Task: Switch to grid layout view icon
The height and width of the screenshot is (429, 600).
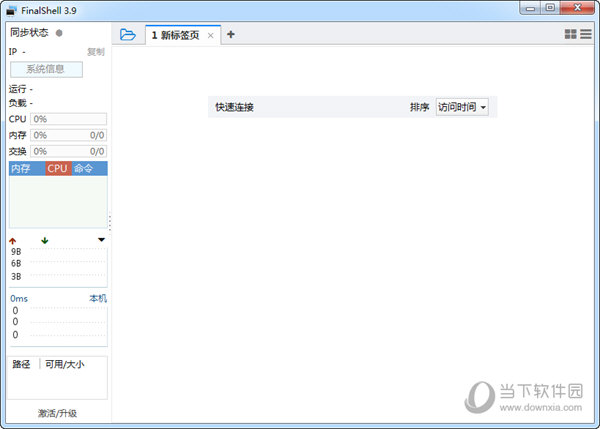Action: click(x=570, y=34)
